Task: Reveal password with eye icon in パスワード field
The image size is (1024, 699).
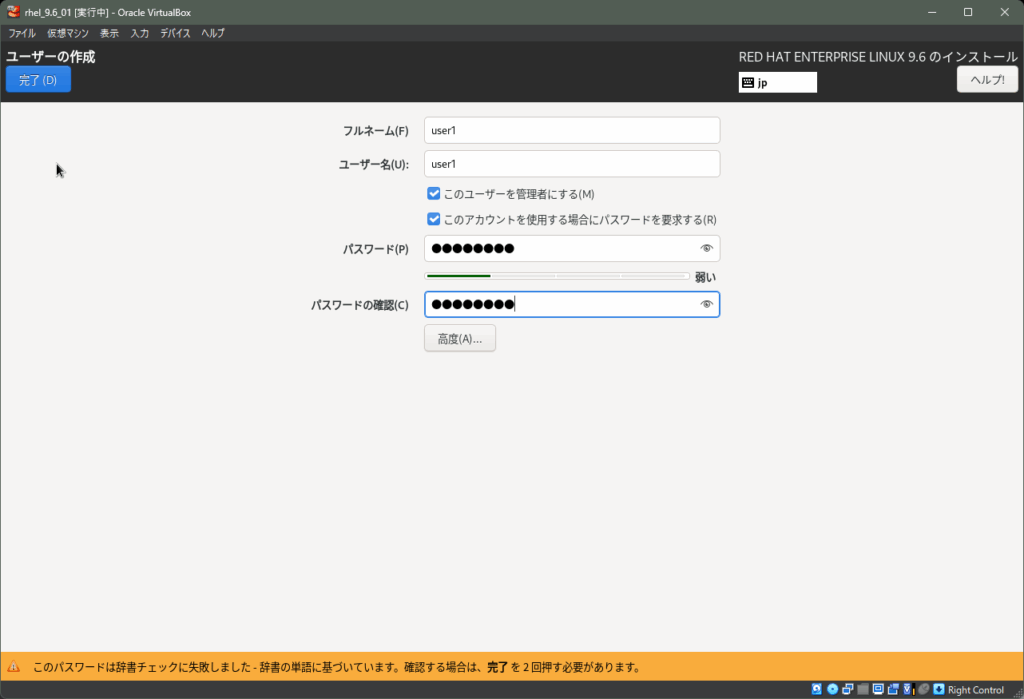Action: pyautogui.click(x=706, y=248)
